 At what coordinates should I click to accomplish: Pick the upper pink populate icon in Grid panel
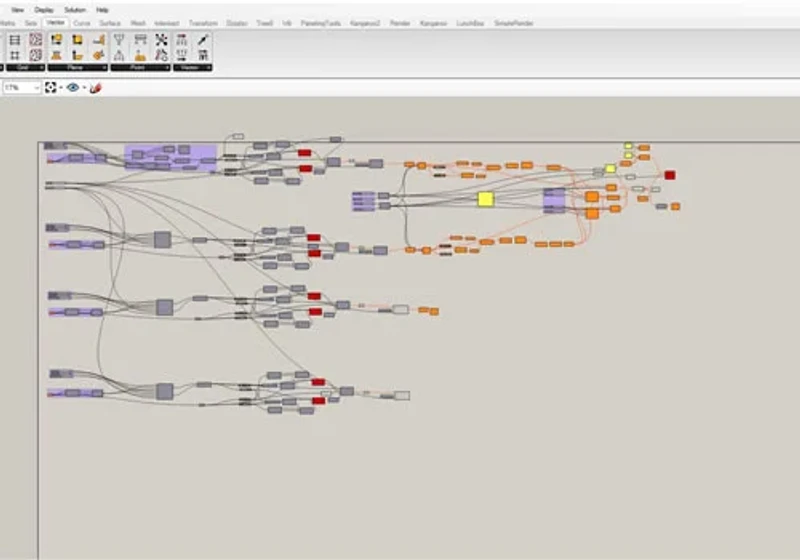pyautogui.click(x=35, y=40)
